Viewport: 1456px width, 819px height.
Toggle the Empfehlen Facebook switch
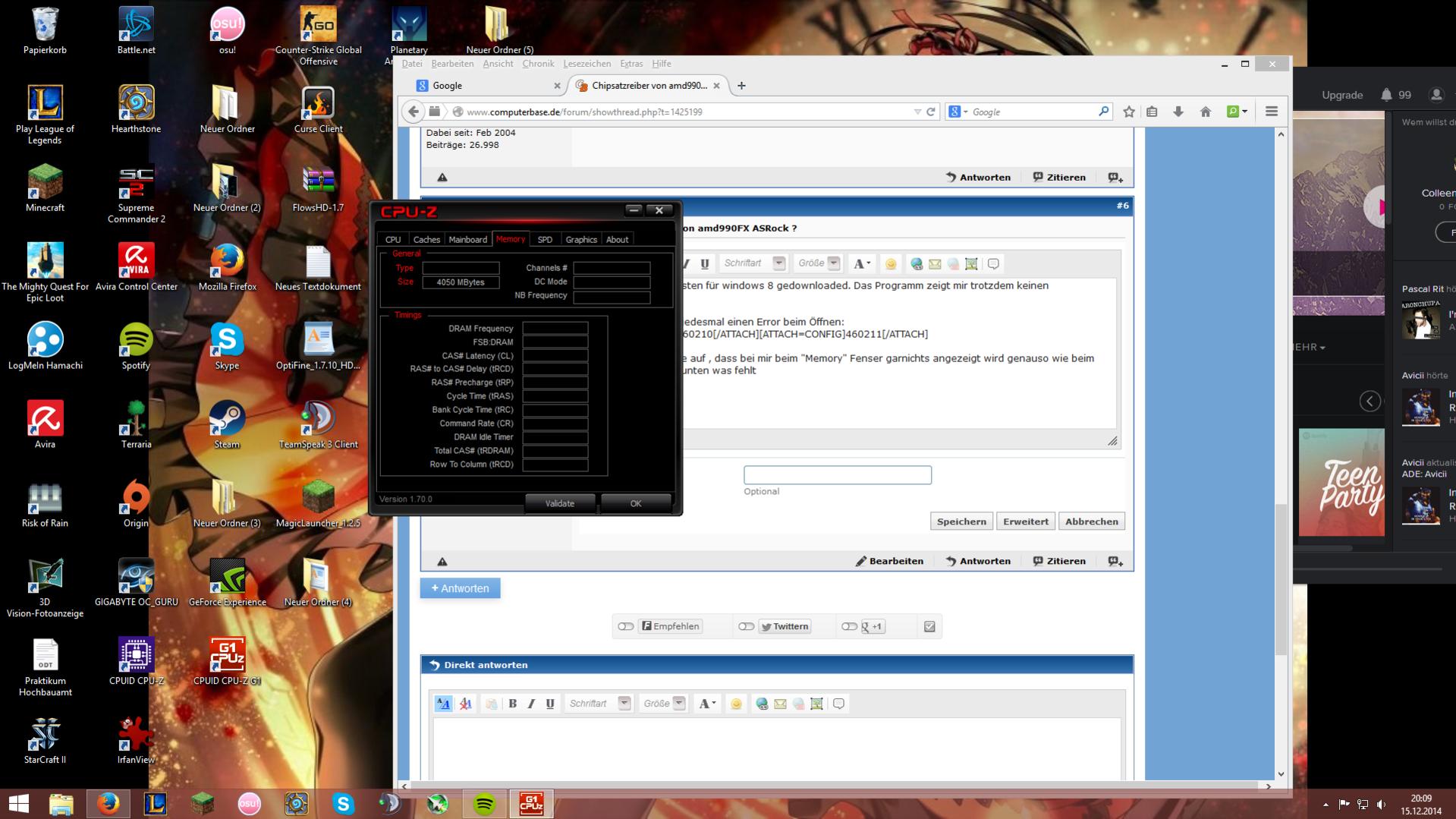click(x=625, y=626)
